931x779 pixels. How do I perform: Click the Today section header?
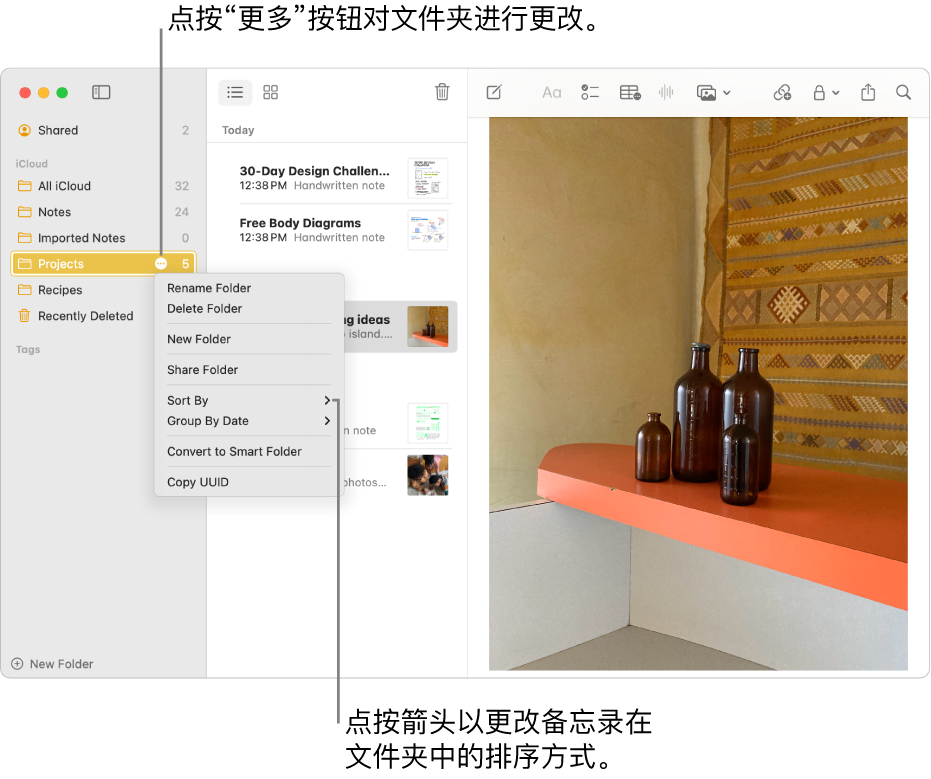(x=238, y=130)
